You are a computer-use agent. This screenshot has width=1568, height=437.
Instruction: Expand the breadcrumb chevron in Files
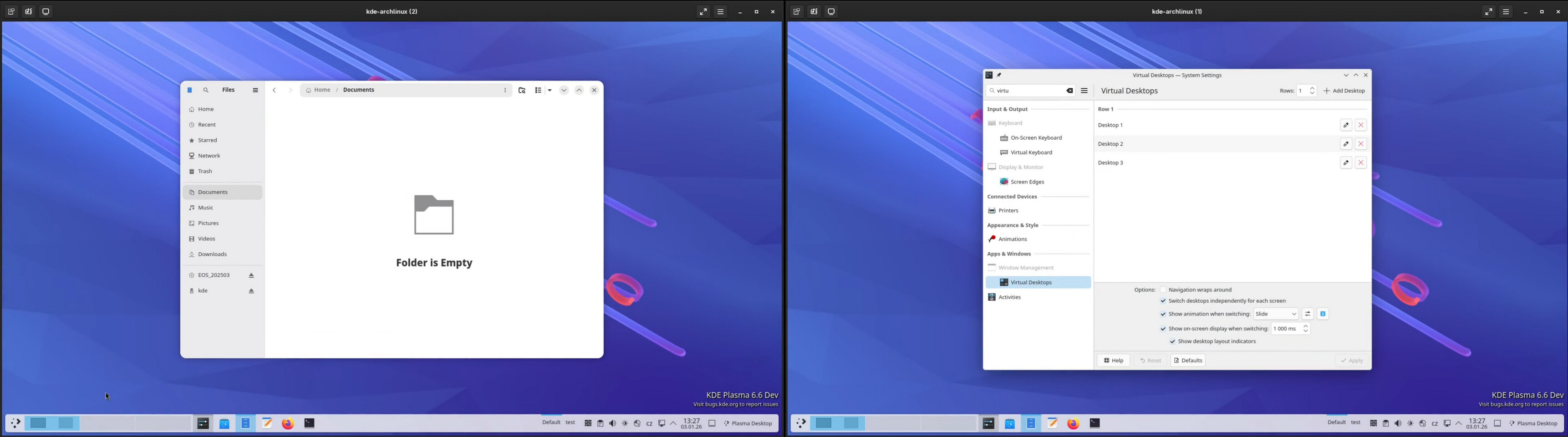pyautogui.click(x=564, y=90)
